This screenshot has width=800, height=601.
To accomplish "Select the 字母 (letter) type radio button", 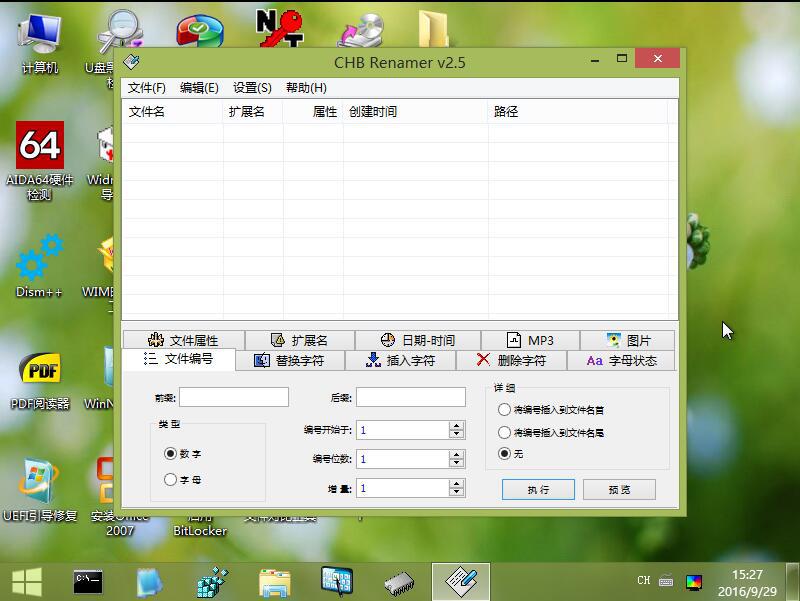I will (170, 480).
